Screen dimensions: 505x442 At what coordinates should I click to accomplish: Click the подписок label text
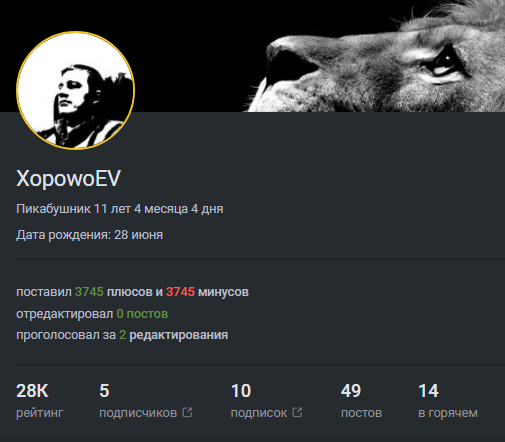259,413
